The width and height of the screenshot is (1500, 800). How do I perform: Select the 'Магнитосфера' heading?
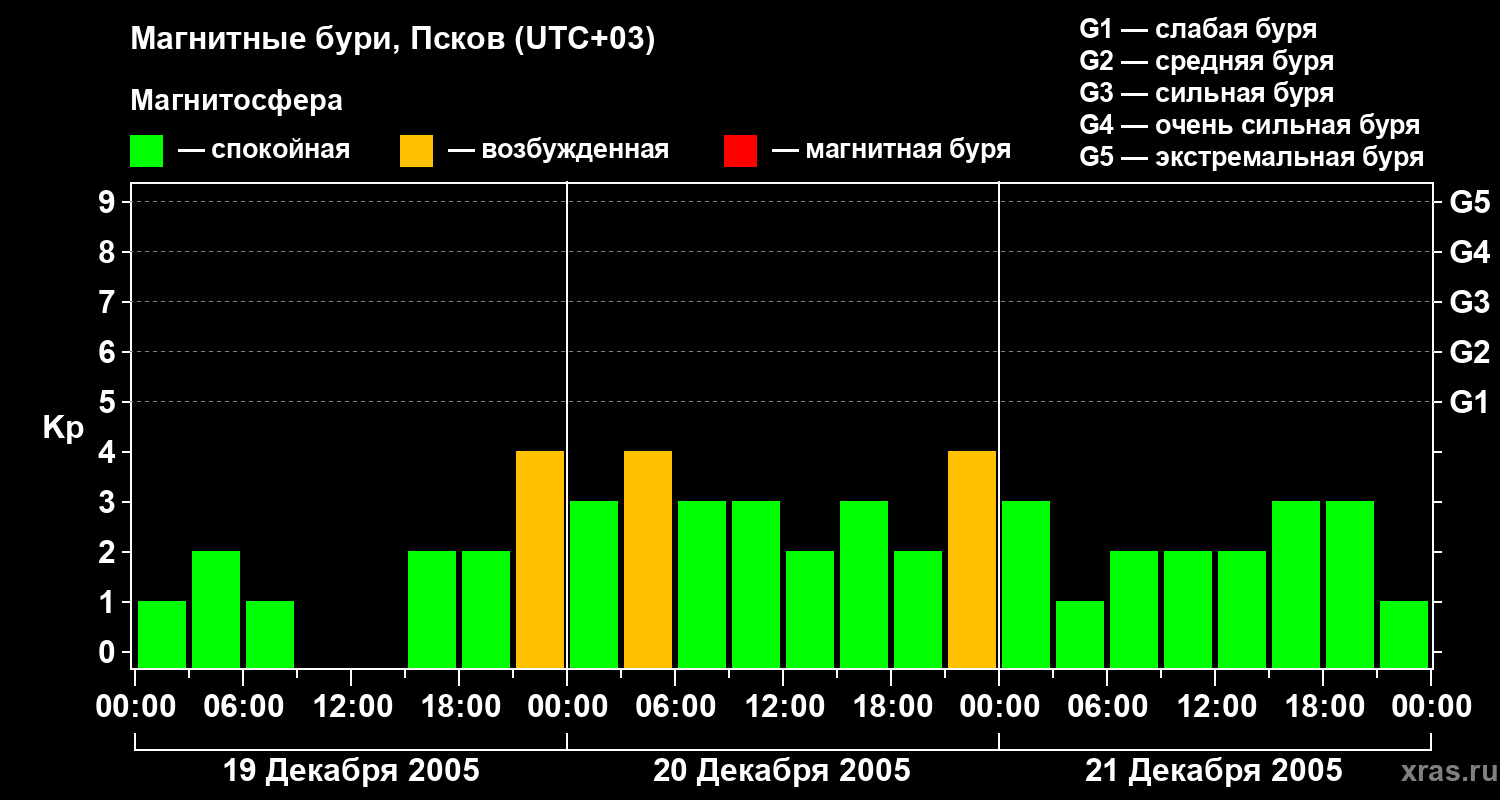pos(236,101)
